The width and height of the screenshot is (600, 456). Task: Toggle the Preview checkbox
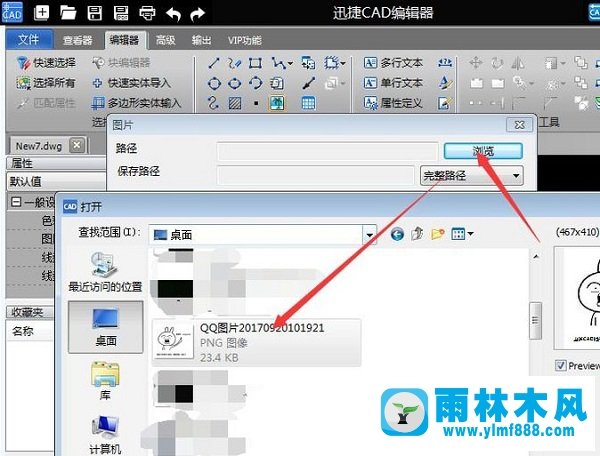(x=560, y=365)
